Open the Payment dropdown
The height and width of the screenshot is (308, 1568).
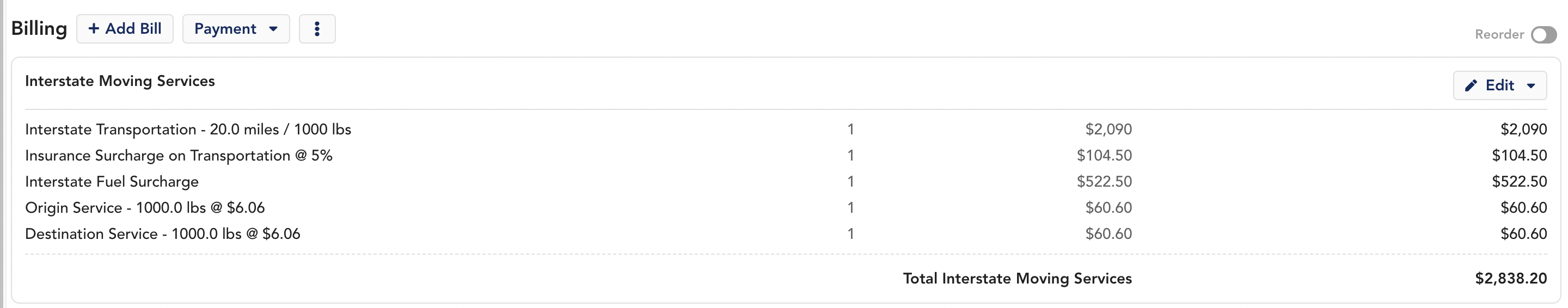236,29
